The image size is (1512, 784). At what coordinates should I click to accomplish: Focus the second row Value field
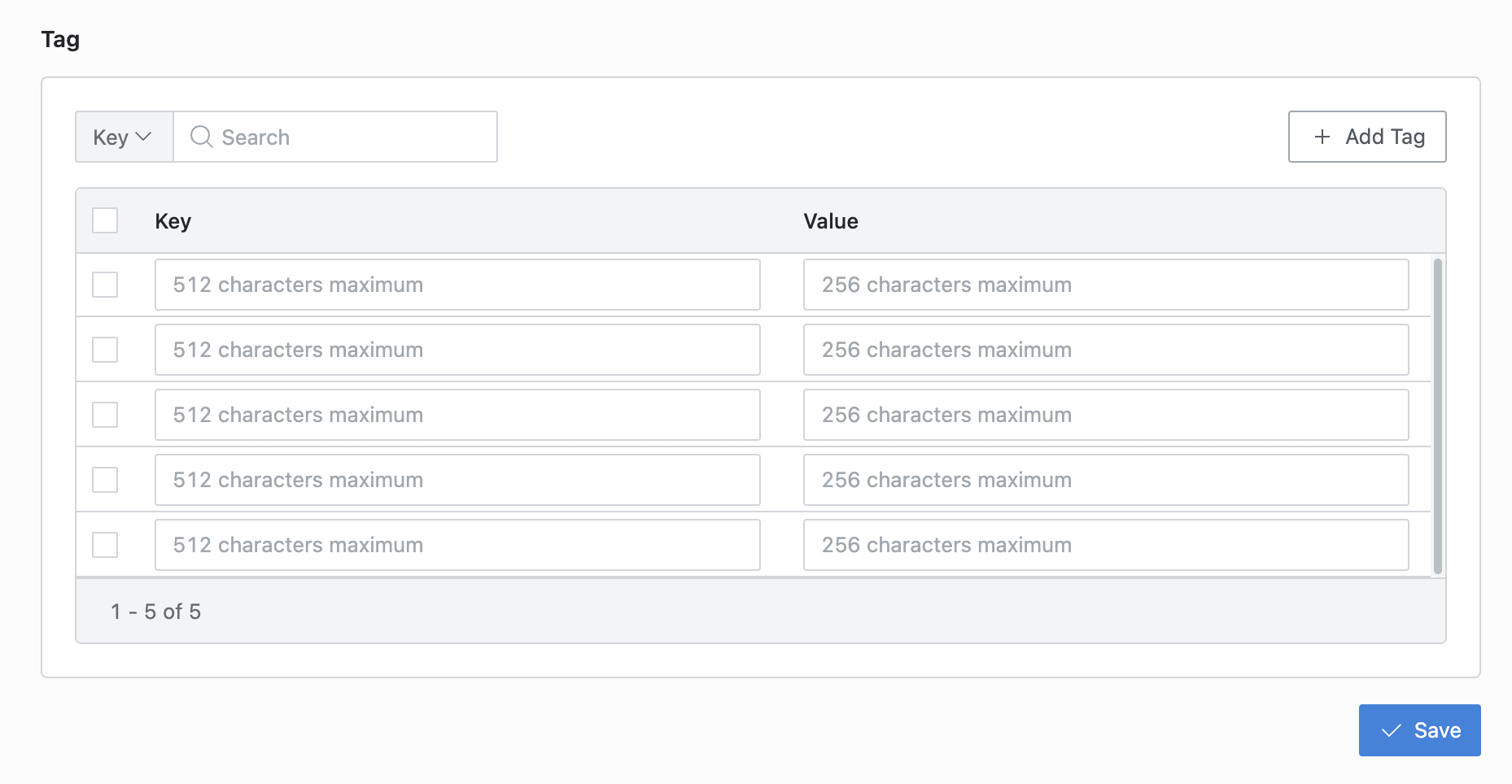pos(1106,350)
